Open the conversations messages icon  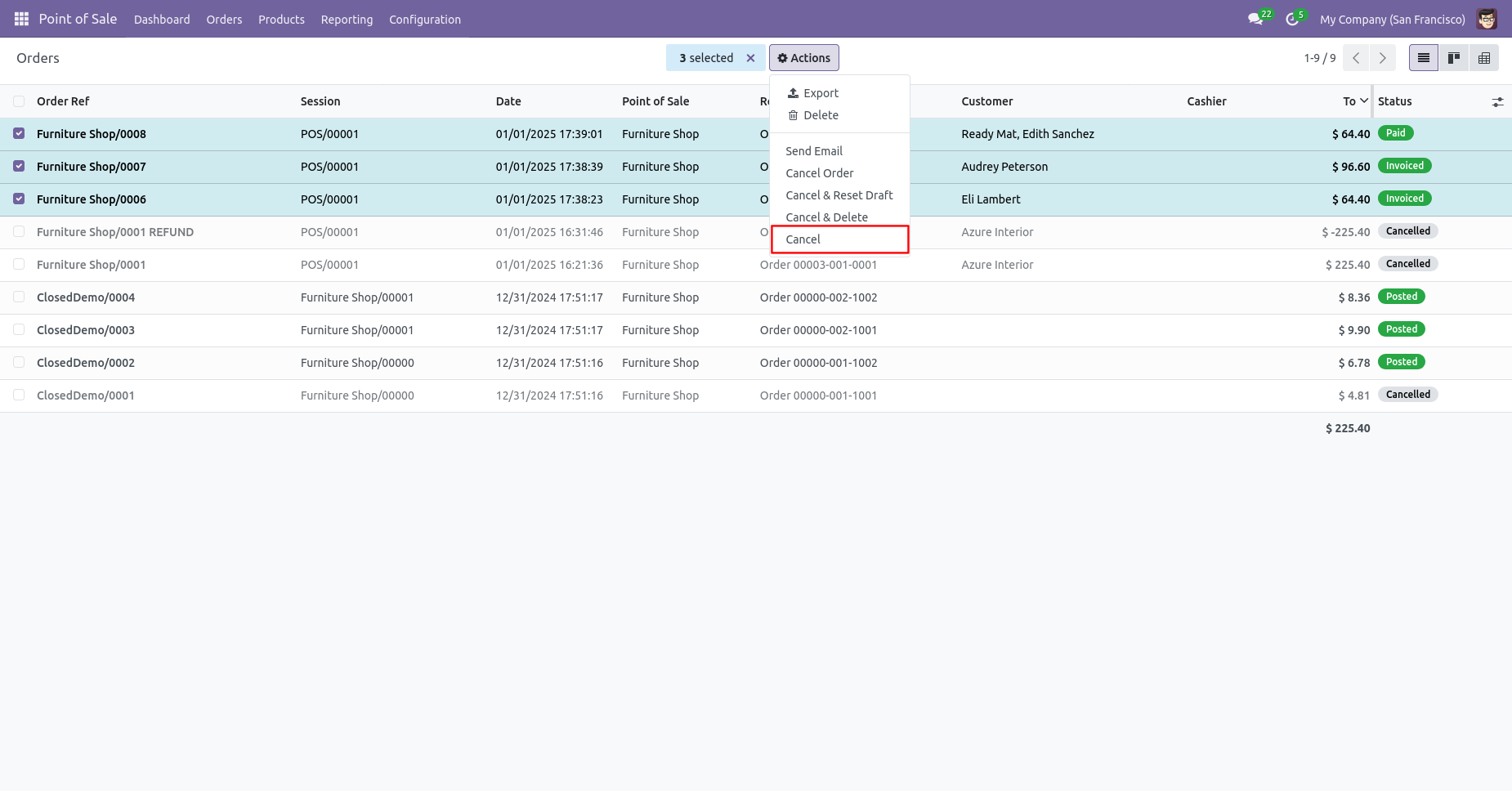point(1255,19)
